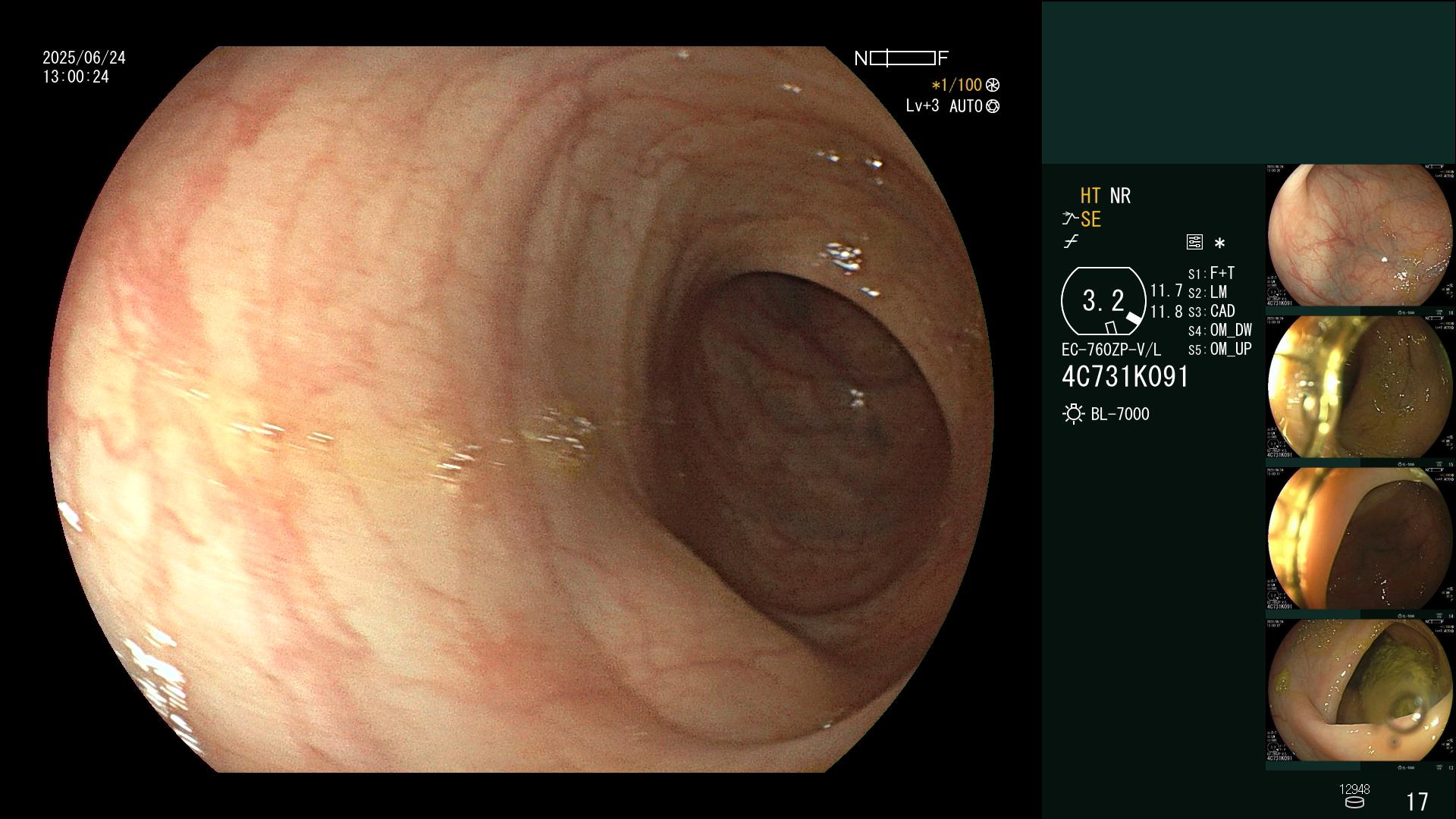1456x819 pixels.
Task: Open the third thumbnail with orange glare
Action: (x=1360, y=539)
